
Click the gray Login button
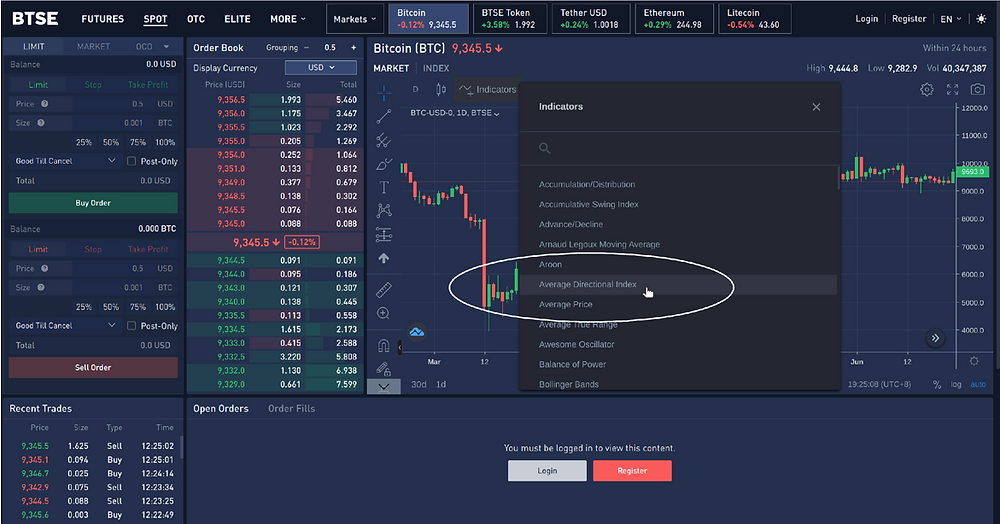point(547,470)
